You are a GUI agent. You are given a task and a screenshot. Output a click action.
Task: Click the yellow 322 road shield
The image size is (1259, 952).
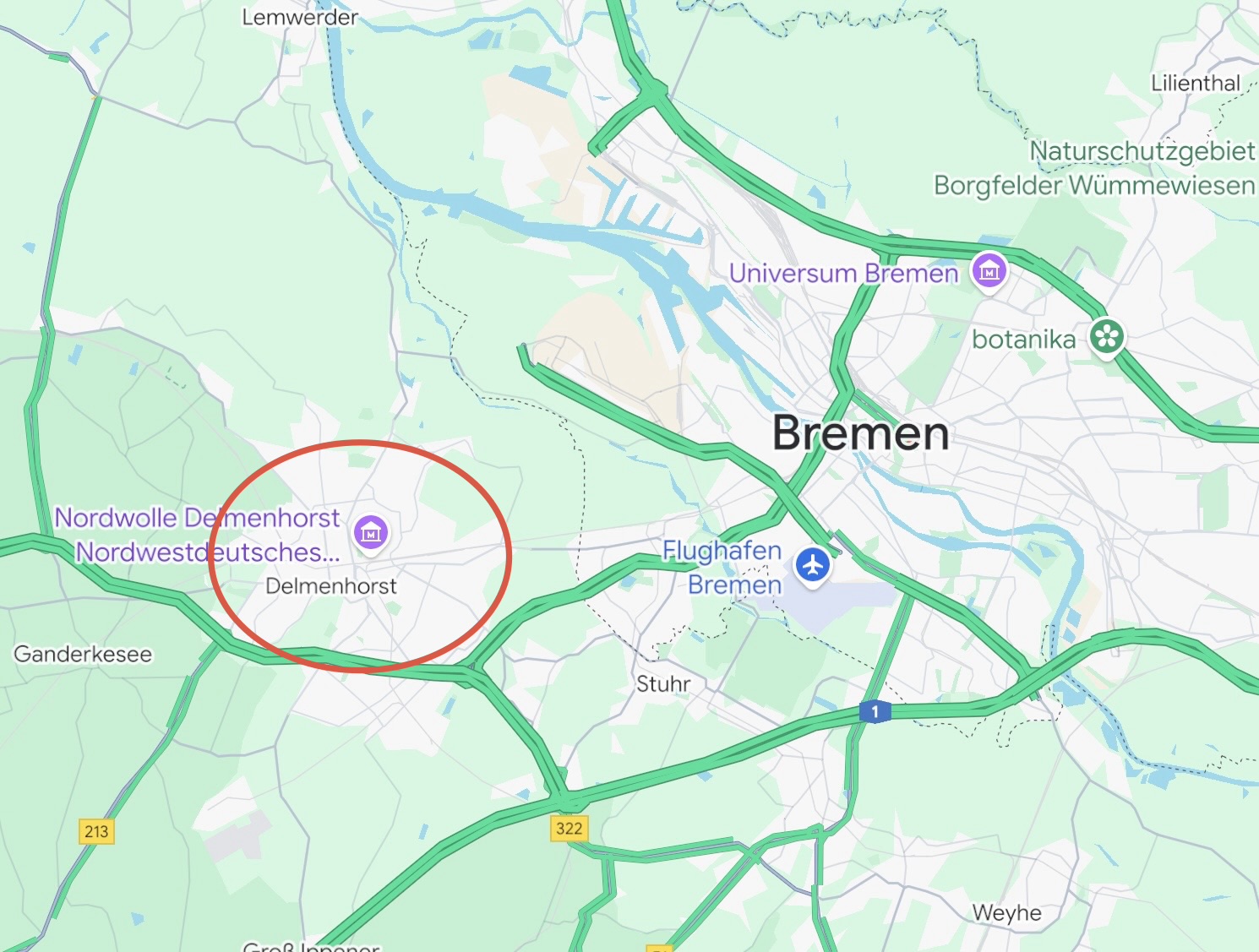(569, 828)
